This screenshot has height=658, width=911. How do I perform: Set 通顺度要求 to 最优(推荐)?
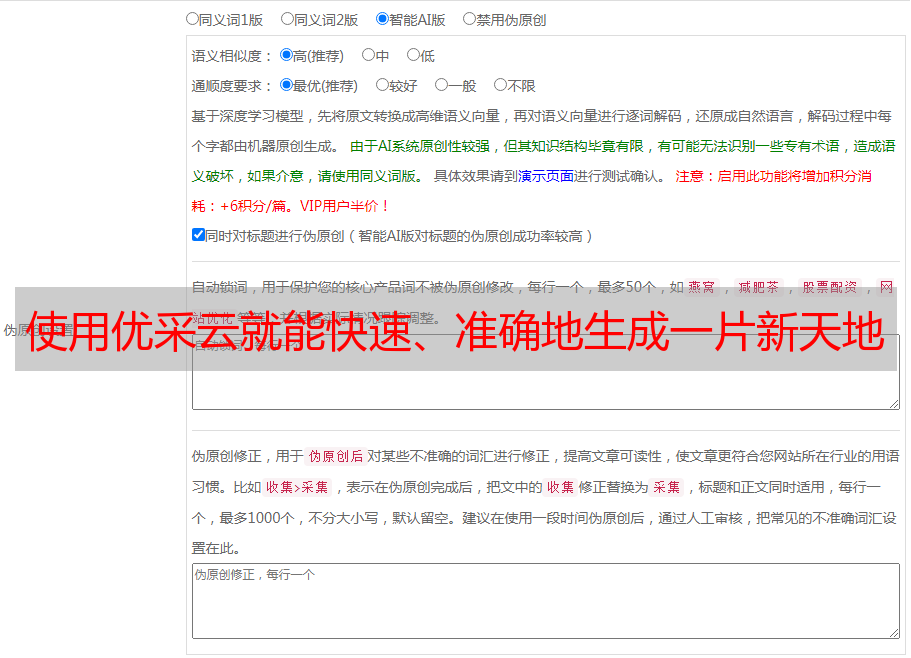286,85
